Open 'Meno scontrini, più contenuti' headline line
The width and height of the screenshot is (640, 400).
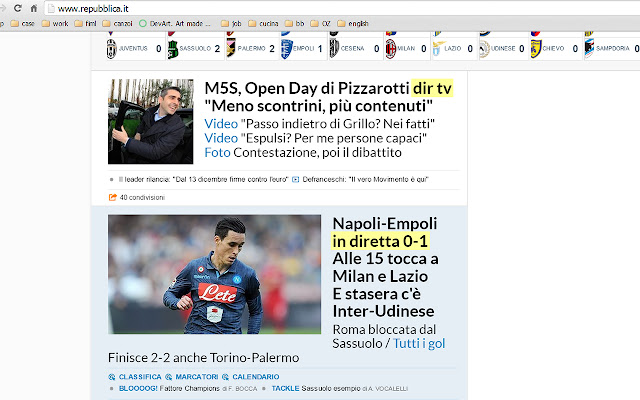(x=318, y=106)
